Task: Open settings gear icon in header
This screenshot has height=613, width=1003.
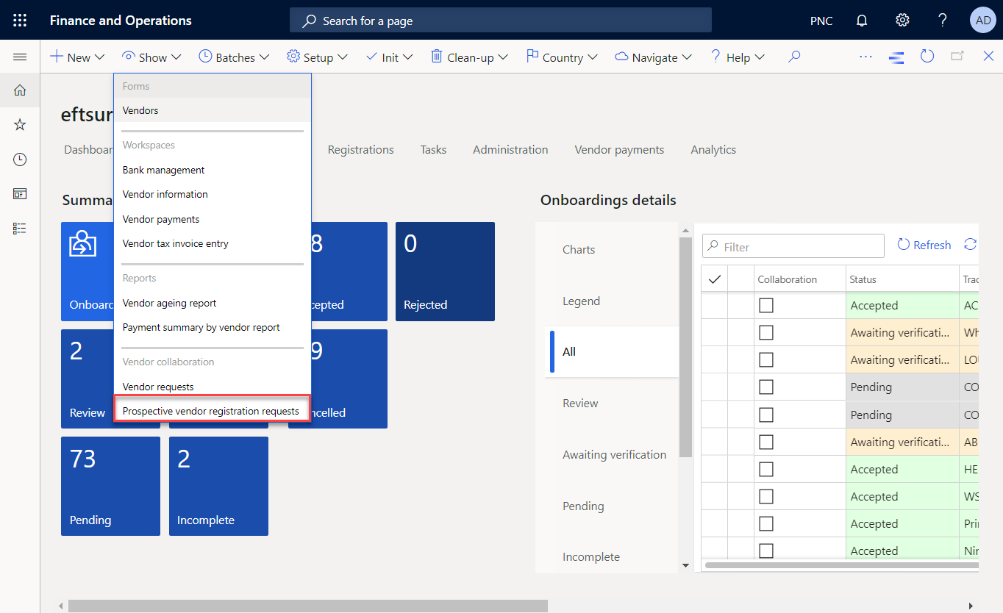Action: coord(902,20)
